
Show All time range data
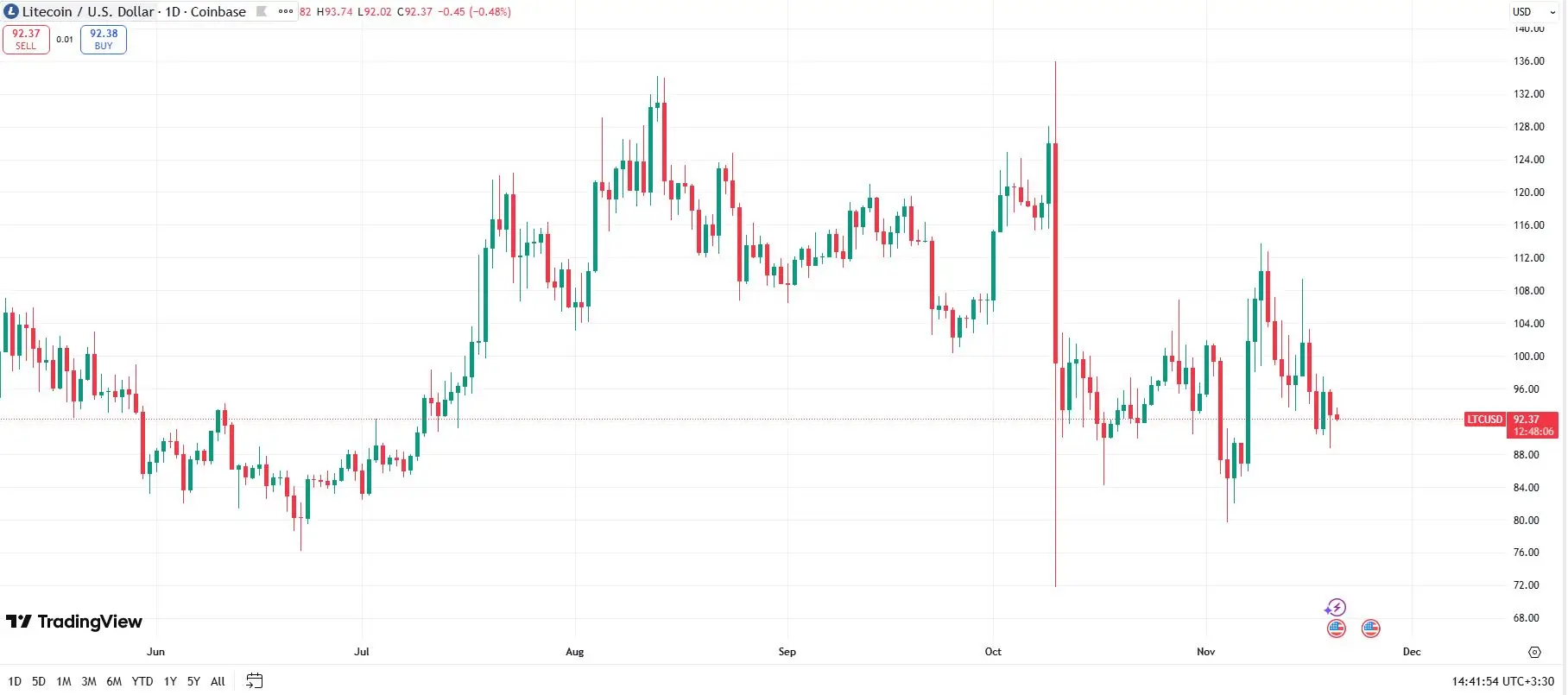click(218, 681)
